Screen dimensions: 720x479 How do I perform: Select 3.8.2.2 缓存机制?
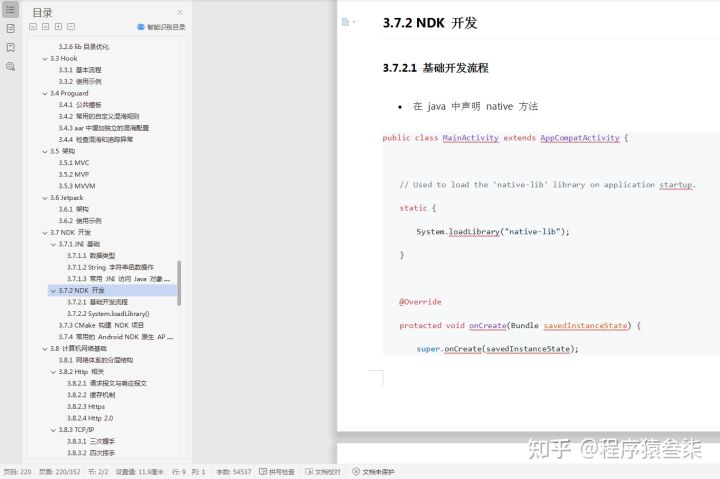(x=91, y=395)
